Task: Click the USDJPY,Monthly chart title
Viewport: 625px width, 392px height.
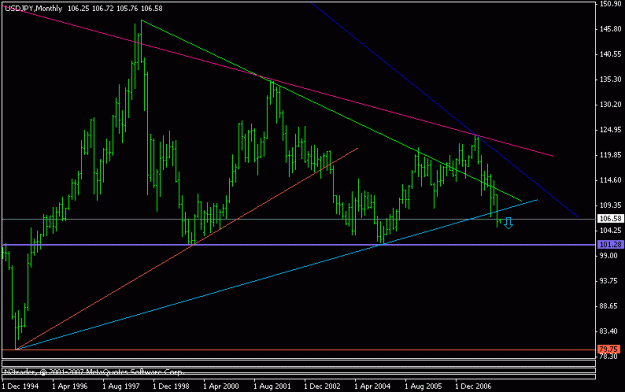Action: coord(33,8)
